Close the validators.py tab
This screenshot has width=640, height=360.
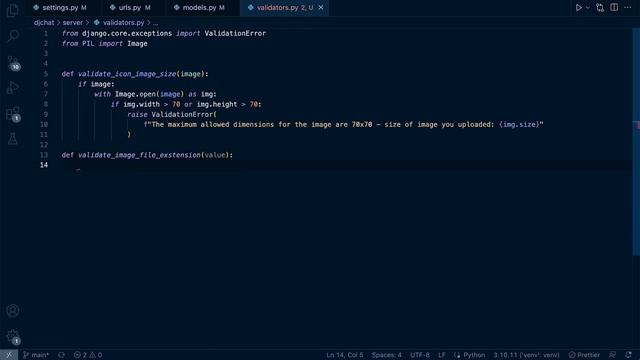coord(321,7)
